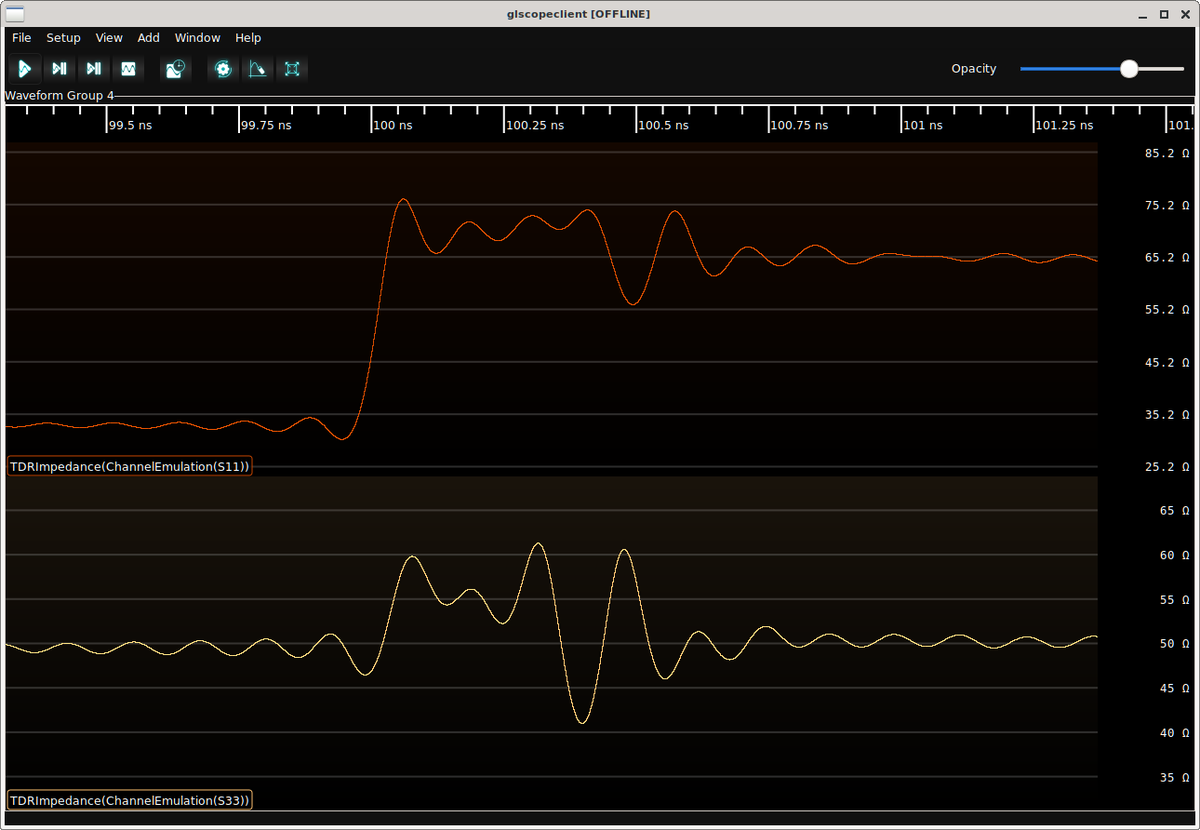Open the waveform history clock icon
Screen dimensions: 1200x830
click(x=175, y=69)
